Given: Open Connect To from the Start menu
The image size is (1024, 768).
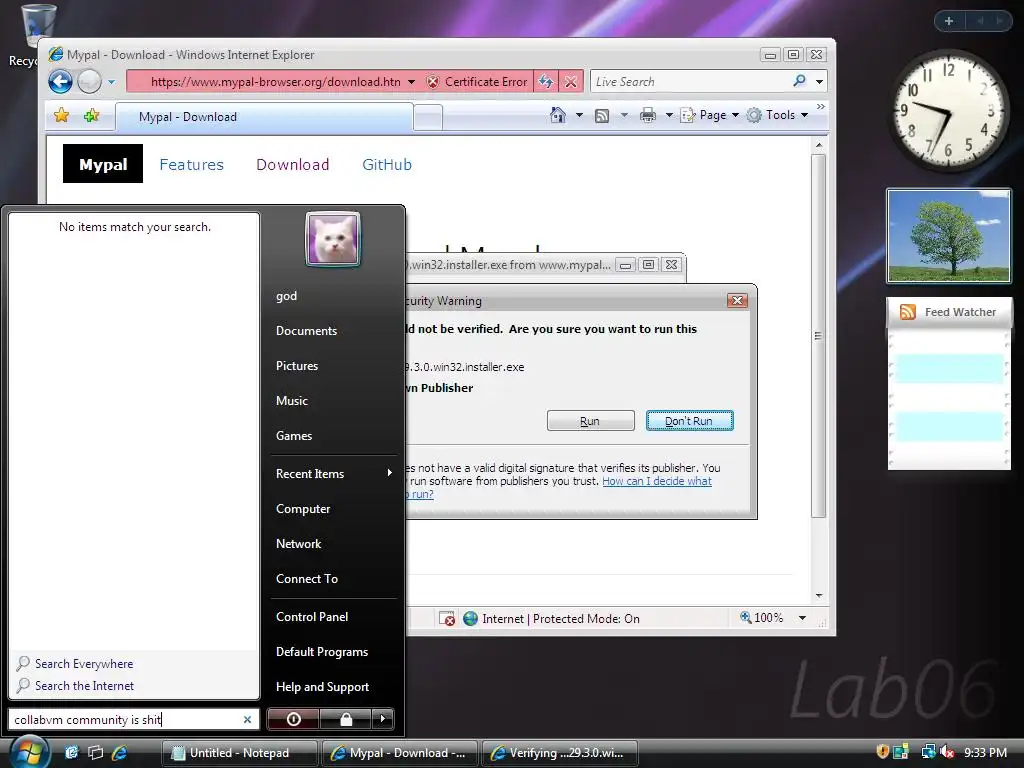Looking at the screenshot, I should (306, 579).
